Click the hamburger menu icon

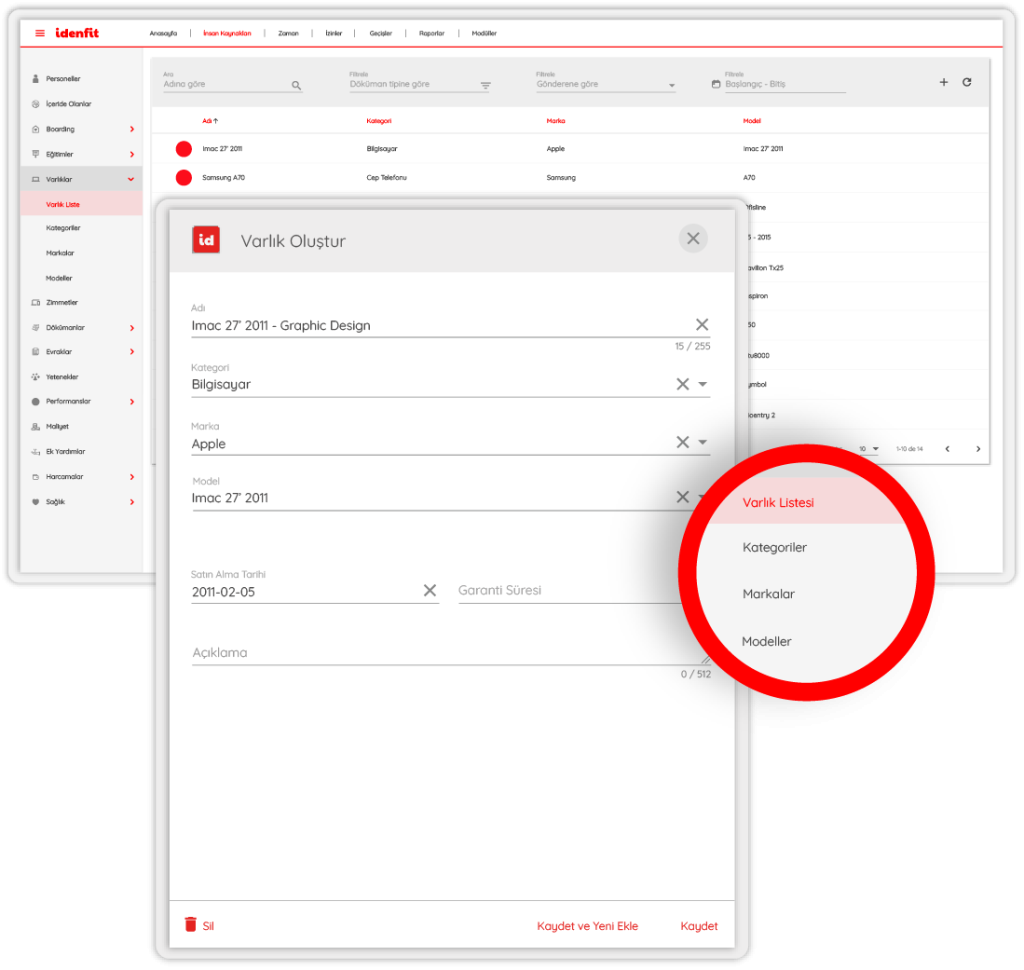pyautogui.click(x=40, y=33)
